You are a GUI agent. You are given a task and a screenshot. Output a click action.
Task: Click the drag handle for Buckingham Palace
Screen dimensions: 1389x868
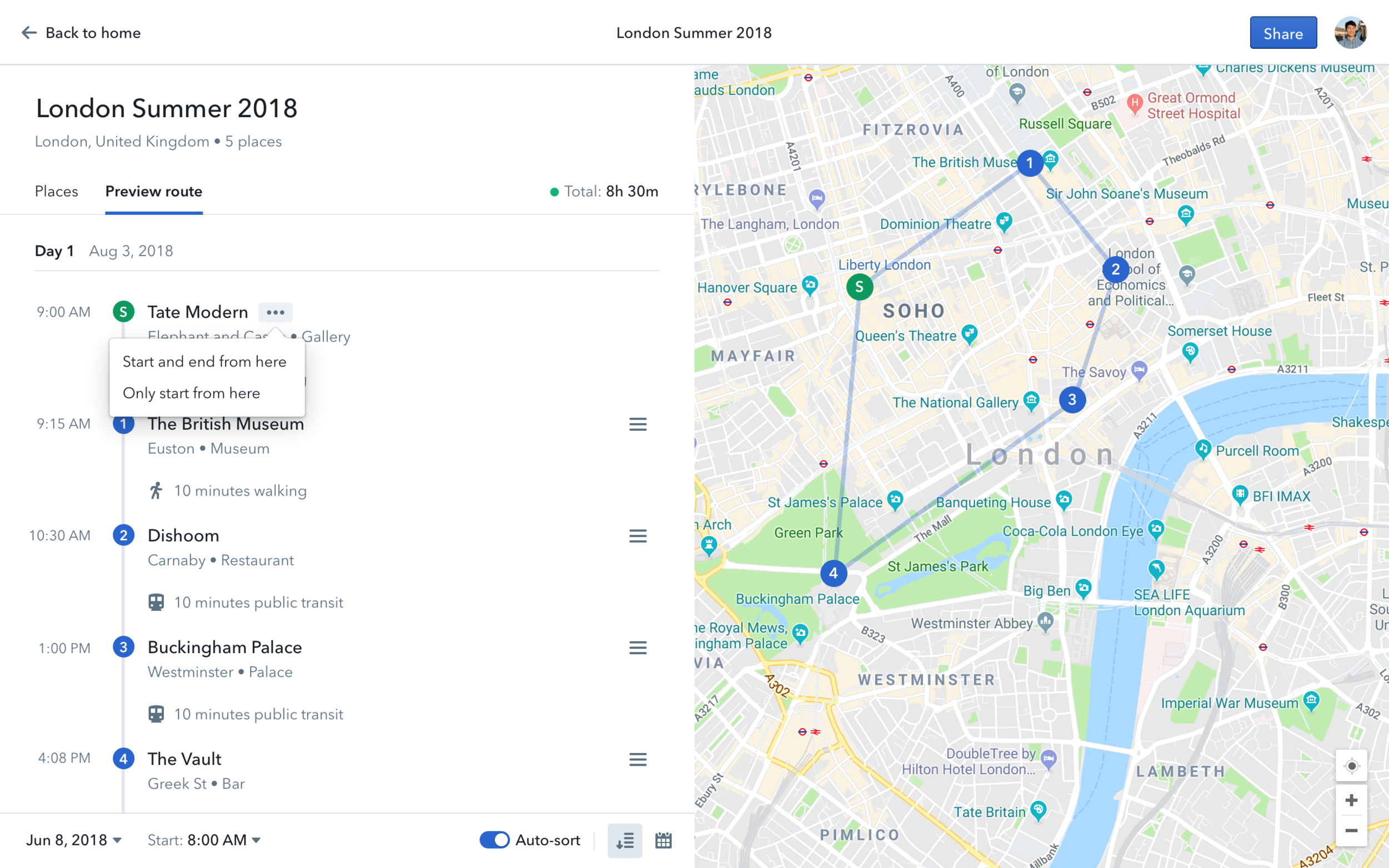(637, 648)
